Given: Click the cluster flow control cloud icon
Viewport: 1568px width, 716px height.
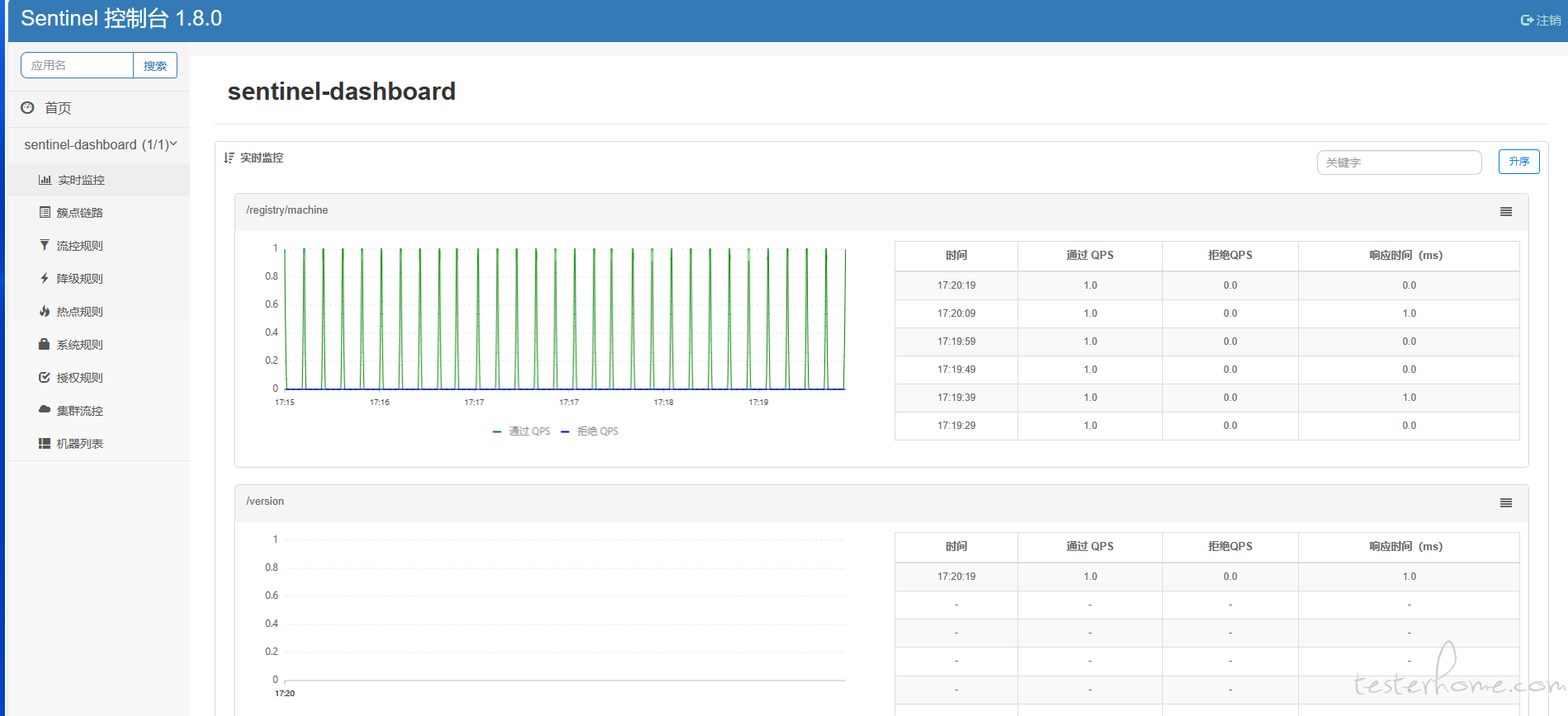Looking at the screenshot, I should [x=45, y=409].
